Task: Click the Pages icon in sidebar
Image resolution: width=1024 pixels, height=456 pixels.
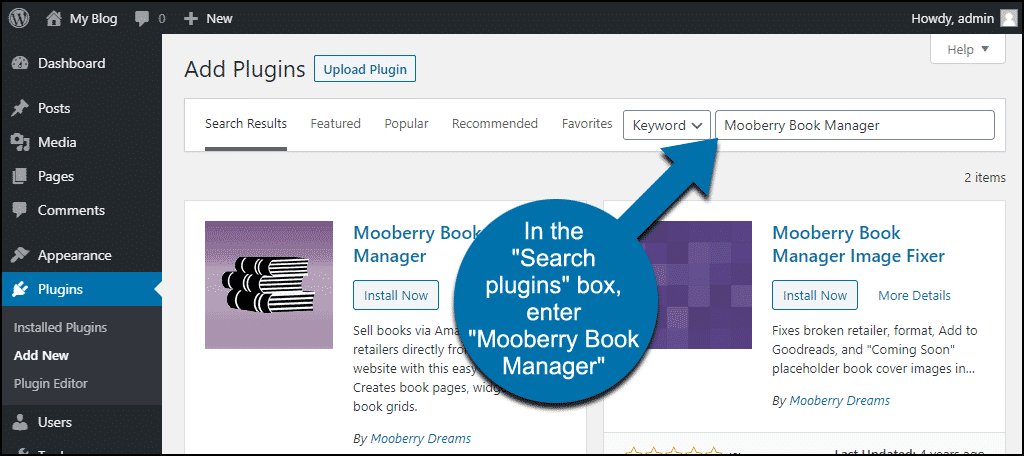Action: pyautogui.click(x=20, y=176)
